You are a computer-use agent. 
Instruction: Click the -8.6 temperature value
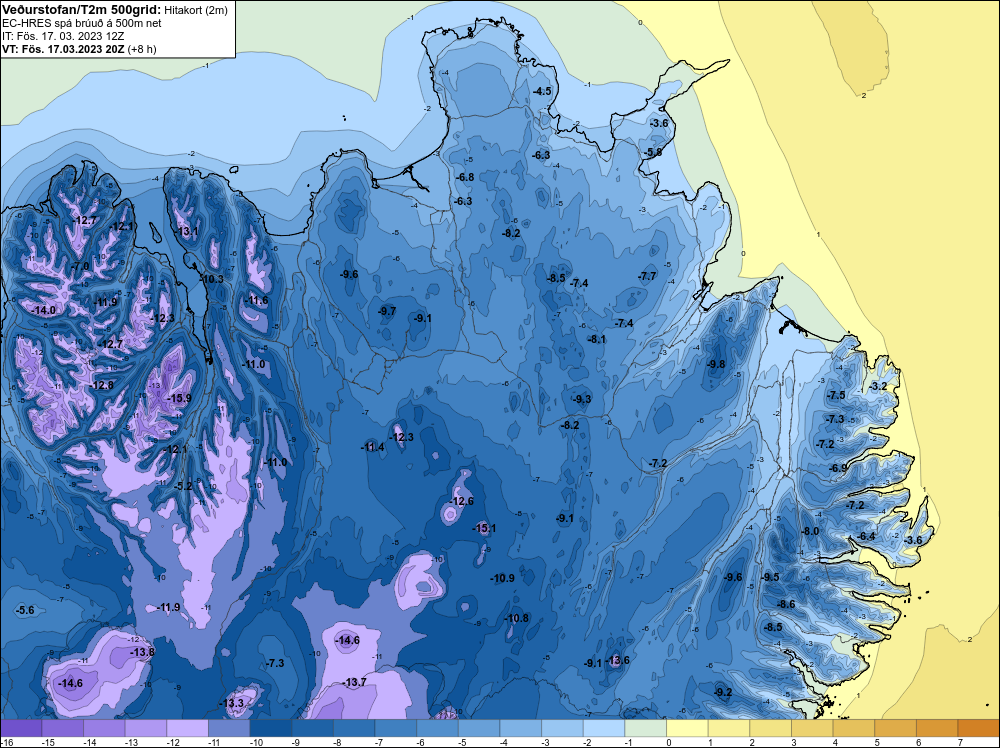(x=786, y=604)
